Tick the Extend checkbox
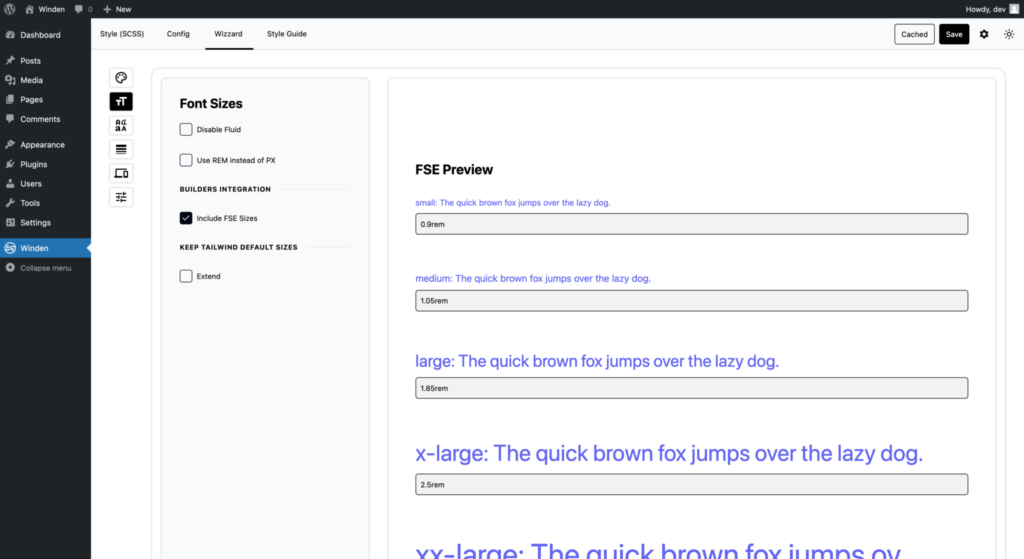 point(186,276)
